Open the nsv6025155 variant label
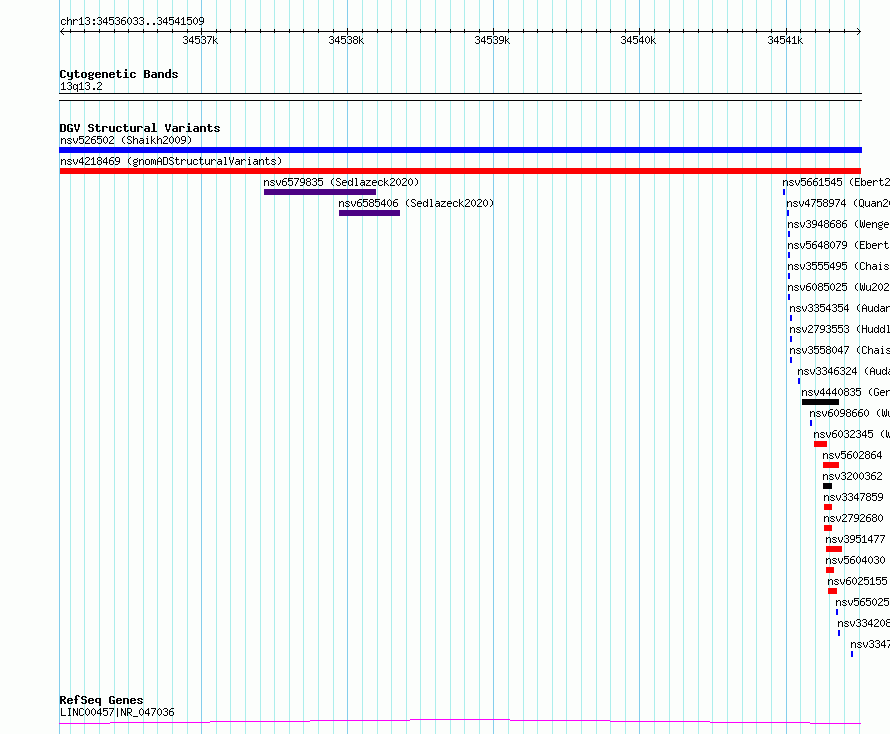The width and height of the screenshot is (890, 734). (858, 581)
